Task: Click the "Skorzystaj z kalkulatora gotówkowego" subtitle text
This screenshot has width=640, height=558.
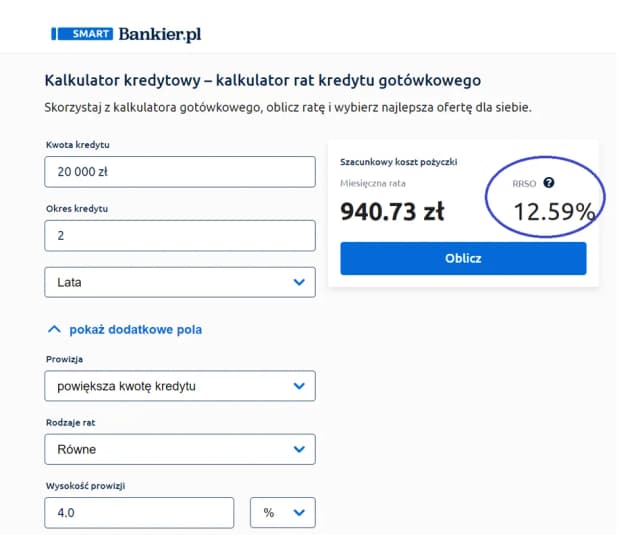Action: [x=287, y=107]
